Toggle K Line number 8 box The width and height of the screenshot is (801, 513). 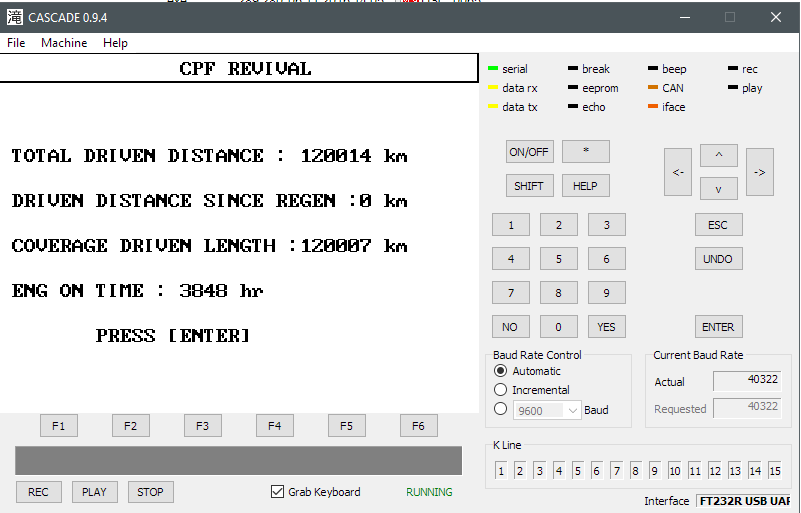[x=636, y=470]
